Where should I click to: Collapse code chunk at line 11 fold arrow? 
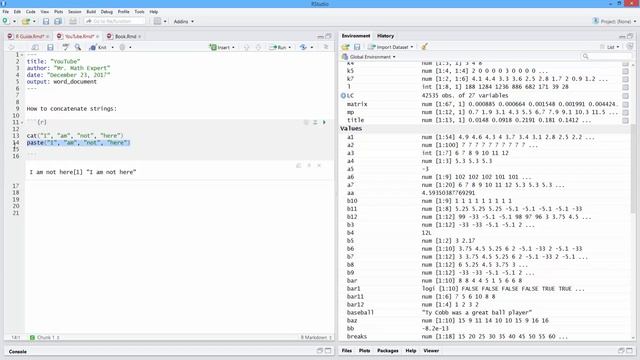pyautogui.click(x=22, y=122)
